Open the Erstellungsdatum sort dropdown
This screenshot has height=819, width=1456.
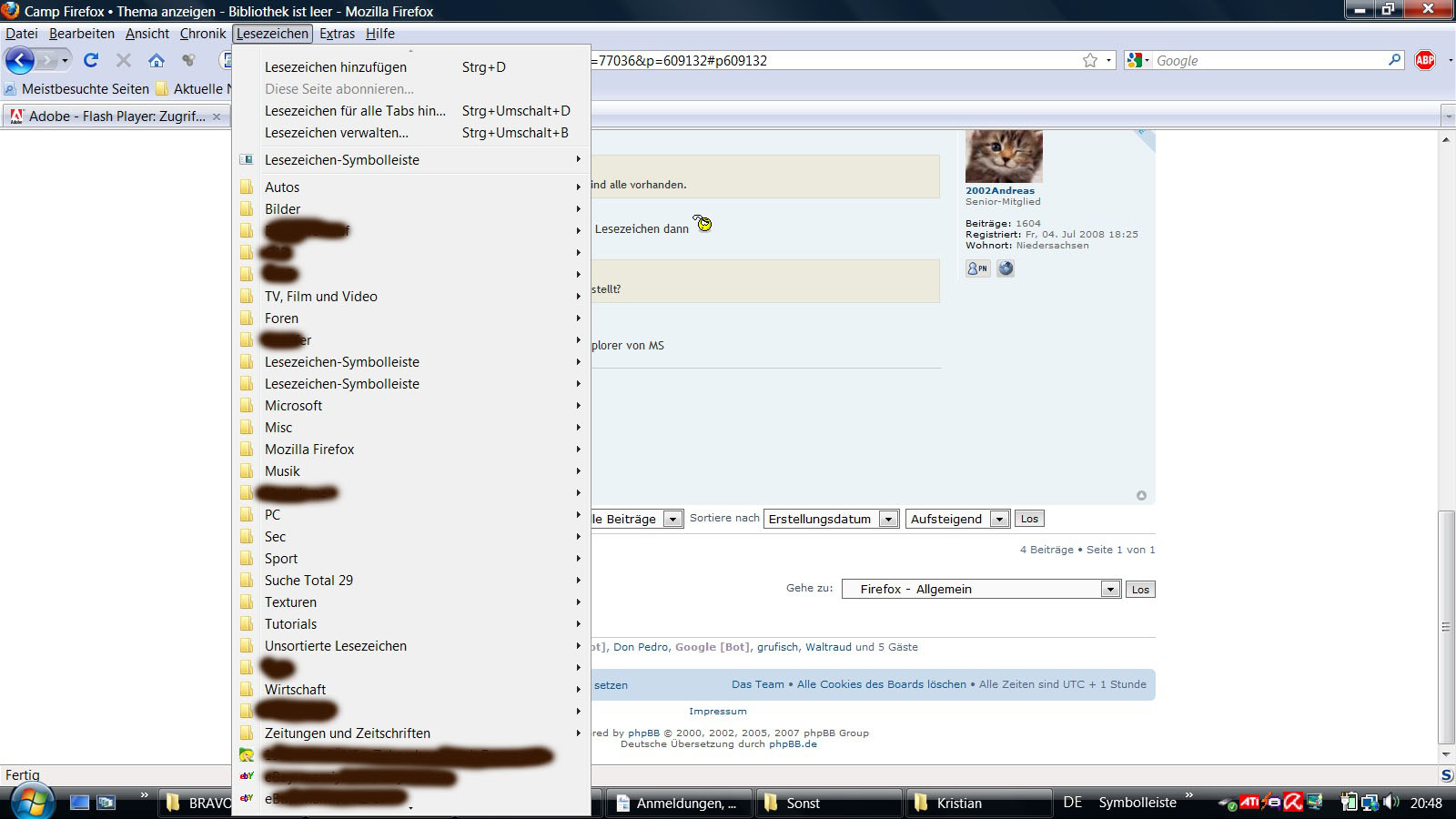point(832,519)
